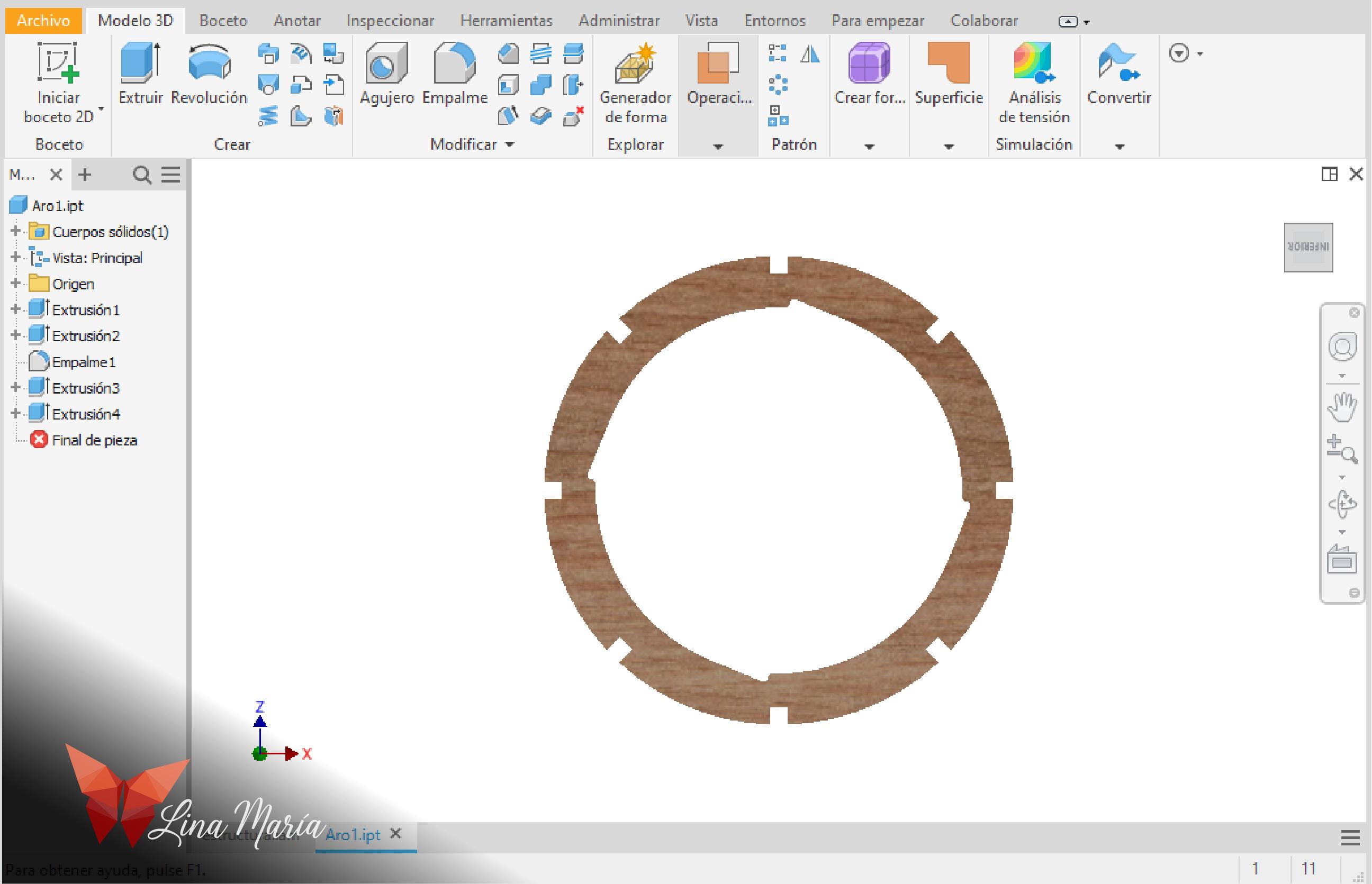Screen dimensions: 1372x884
Task: Expand the Crear for... panel dropdown arrow
Action: click(870, 147)
